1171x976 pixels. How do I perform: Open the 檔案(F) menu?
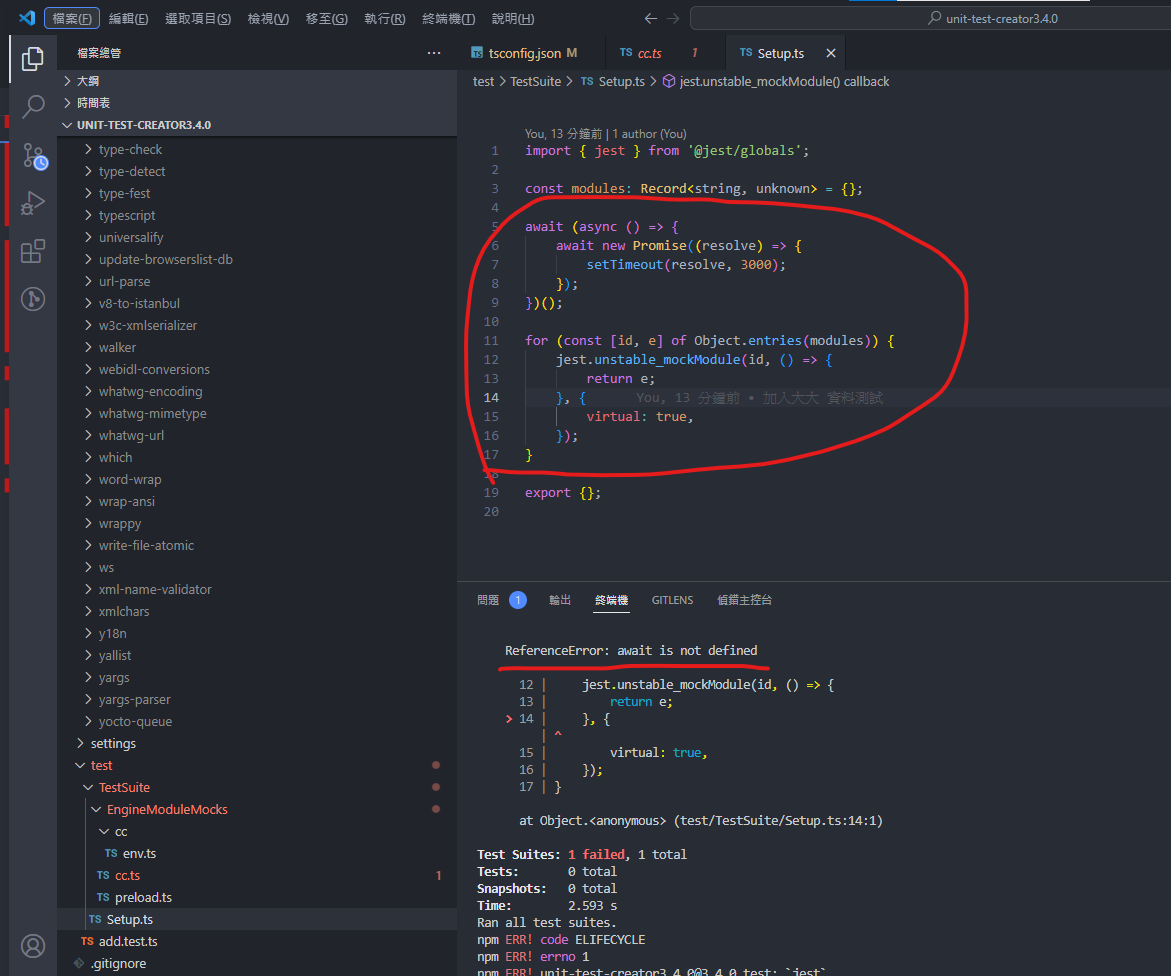72,19
